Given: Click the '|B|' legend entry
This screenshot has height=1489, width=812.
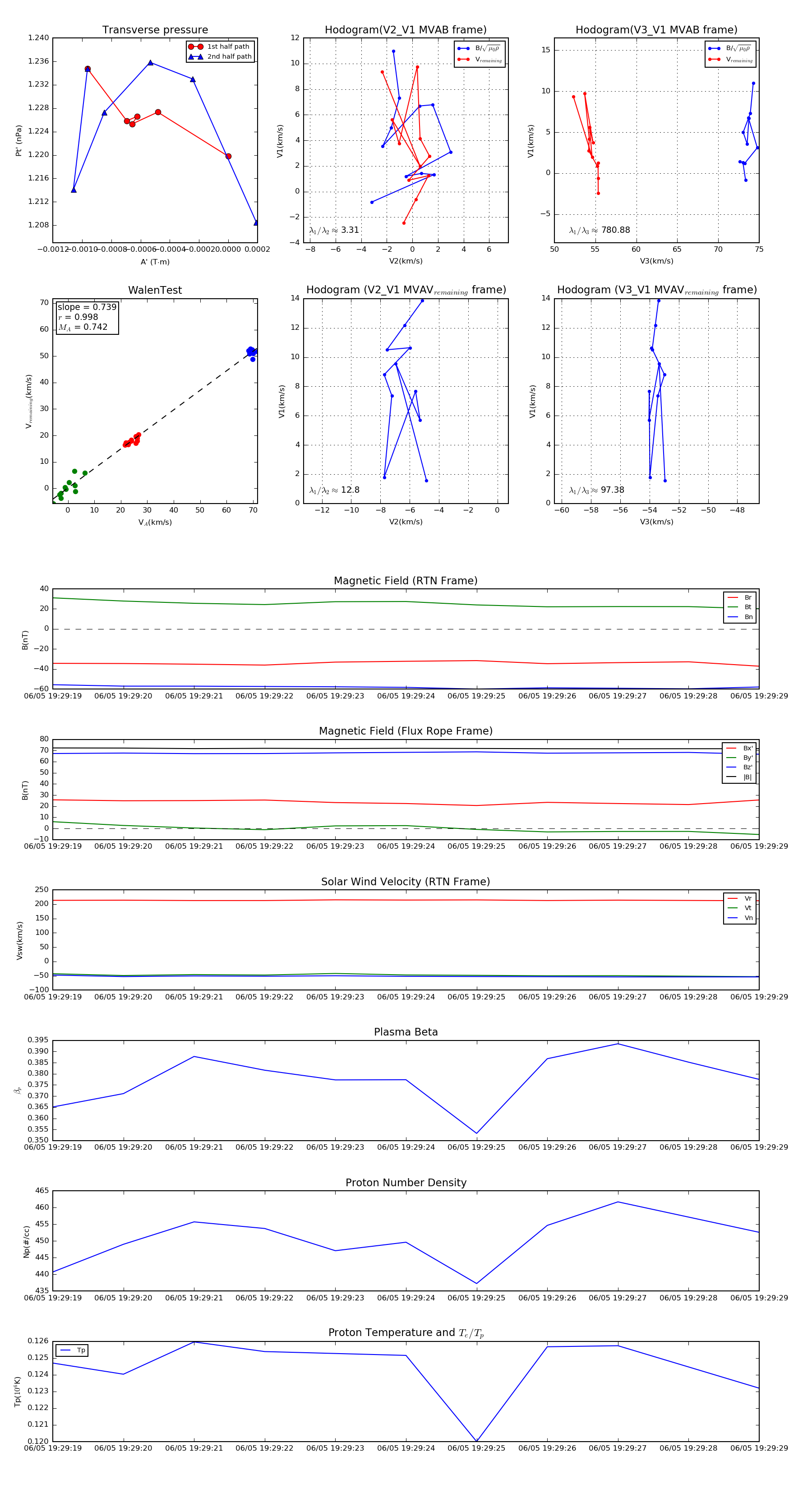Looking at the screenshot, I should pos(739,777).
